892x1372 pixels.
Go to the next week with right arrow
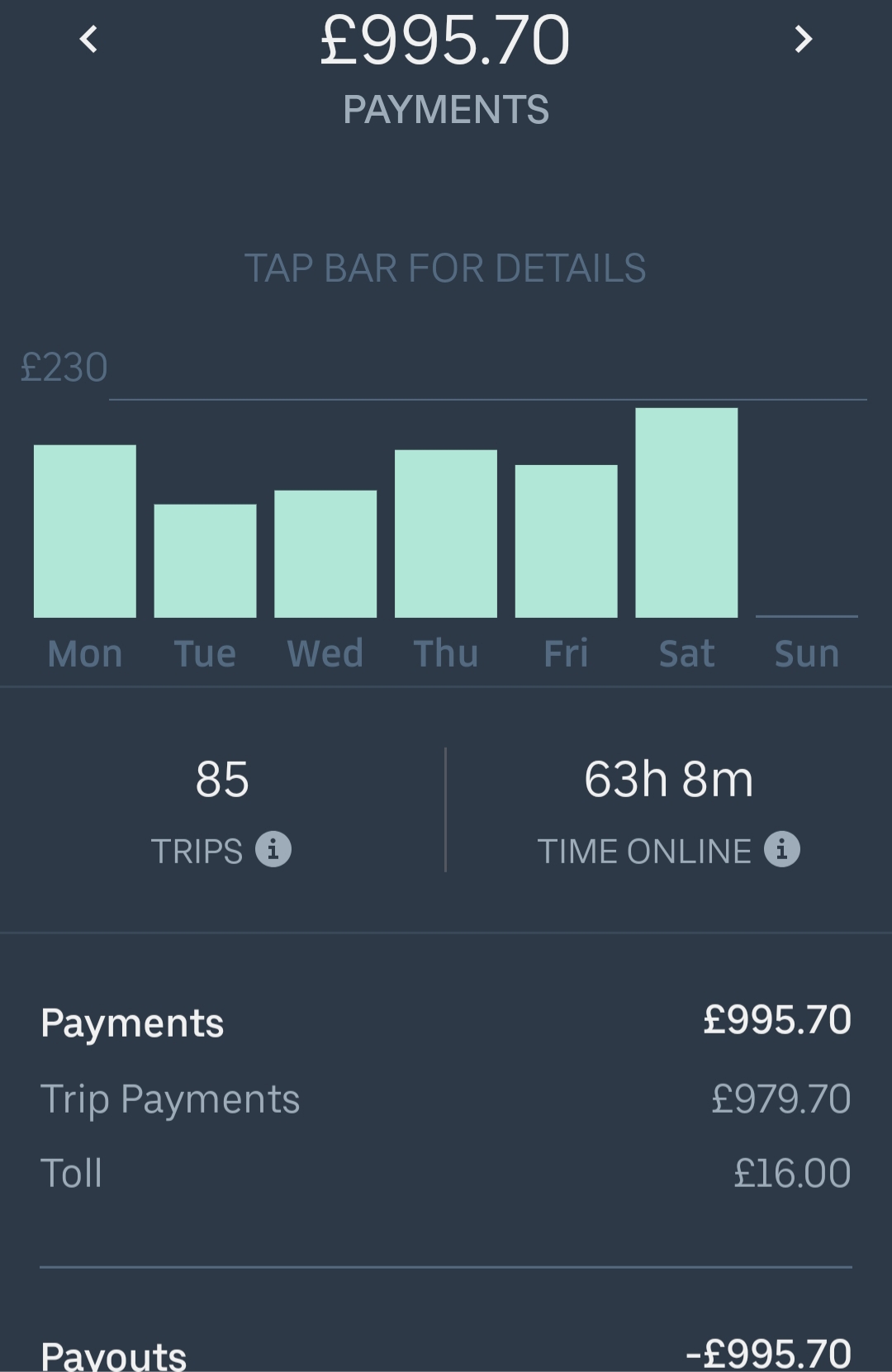click(804, 39)
